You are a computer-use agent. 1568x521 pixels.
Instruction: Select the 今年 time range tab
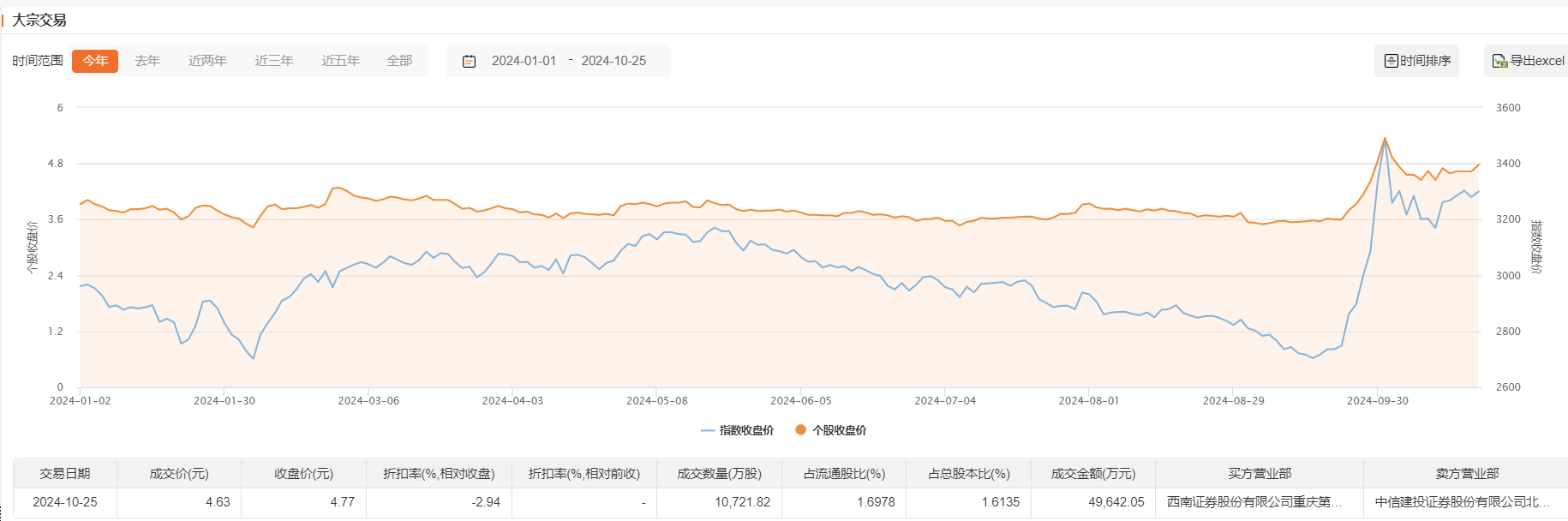95,61
